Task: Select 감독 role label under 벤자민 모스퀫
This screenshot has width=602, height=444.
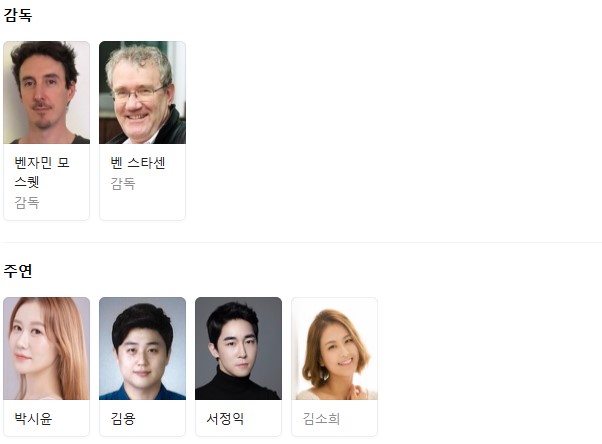Action: pyautogui.click(x=27, y=202)
